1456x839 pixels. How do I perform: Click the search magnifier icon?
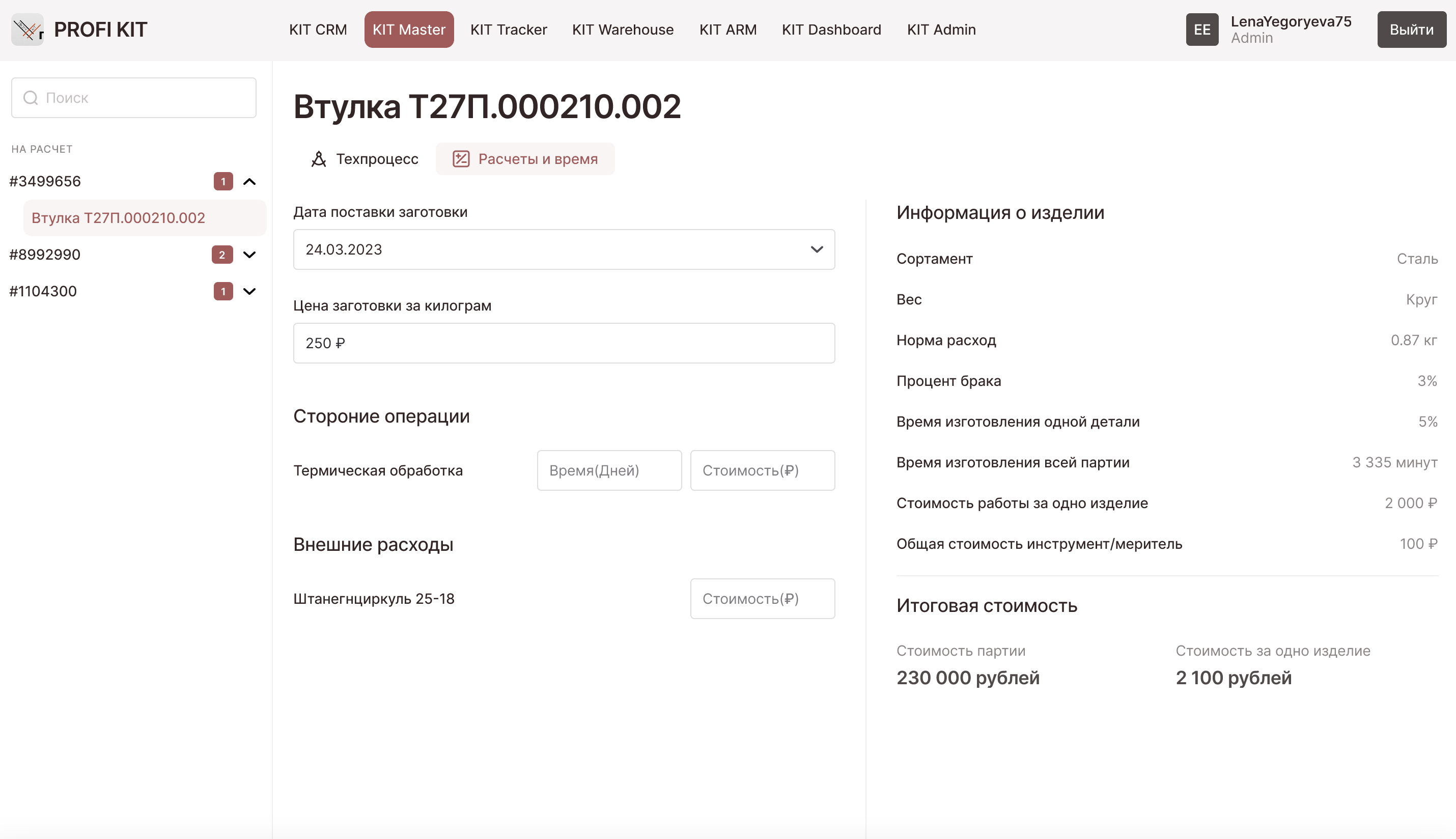click(31, 98)
